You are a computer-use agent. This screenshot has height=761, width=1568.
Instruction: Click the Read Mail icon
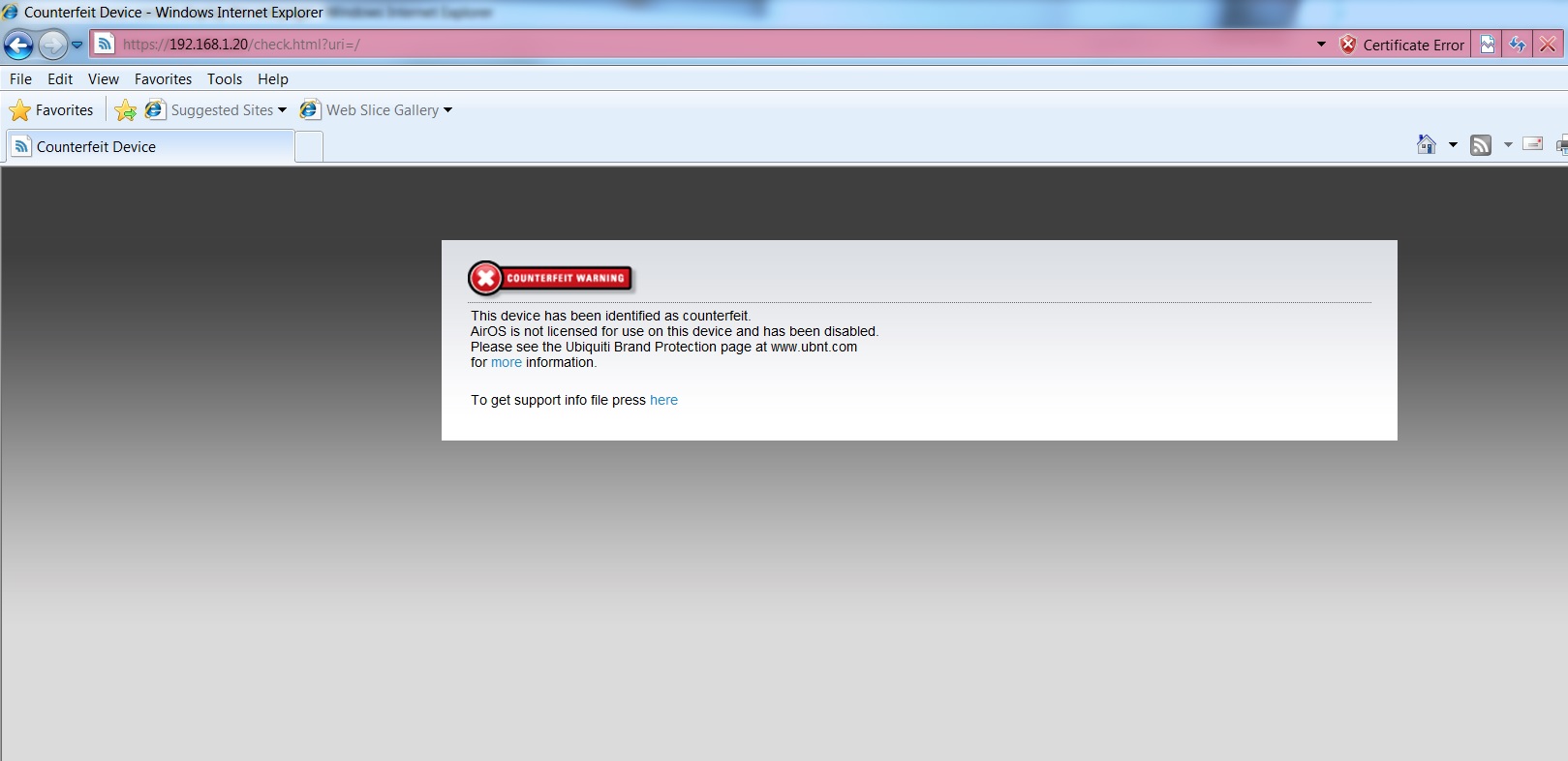pyautogui.click(x=1533, y=144)
